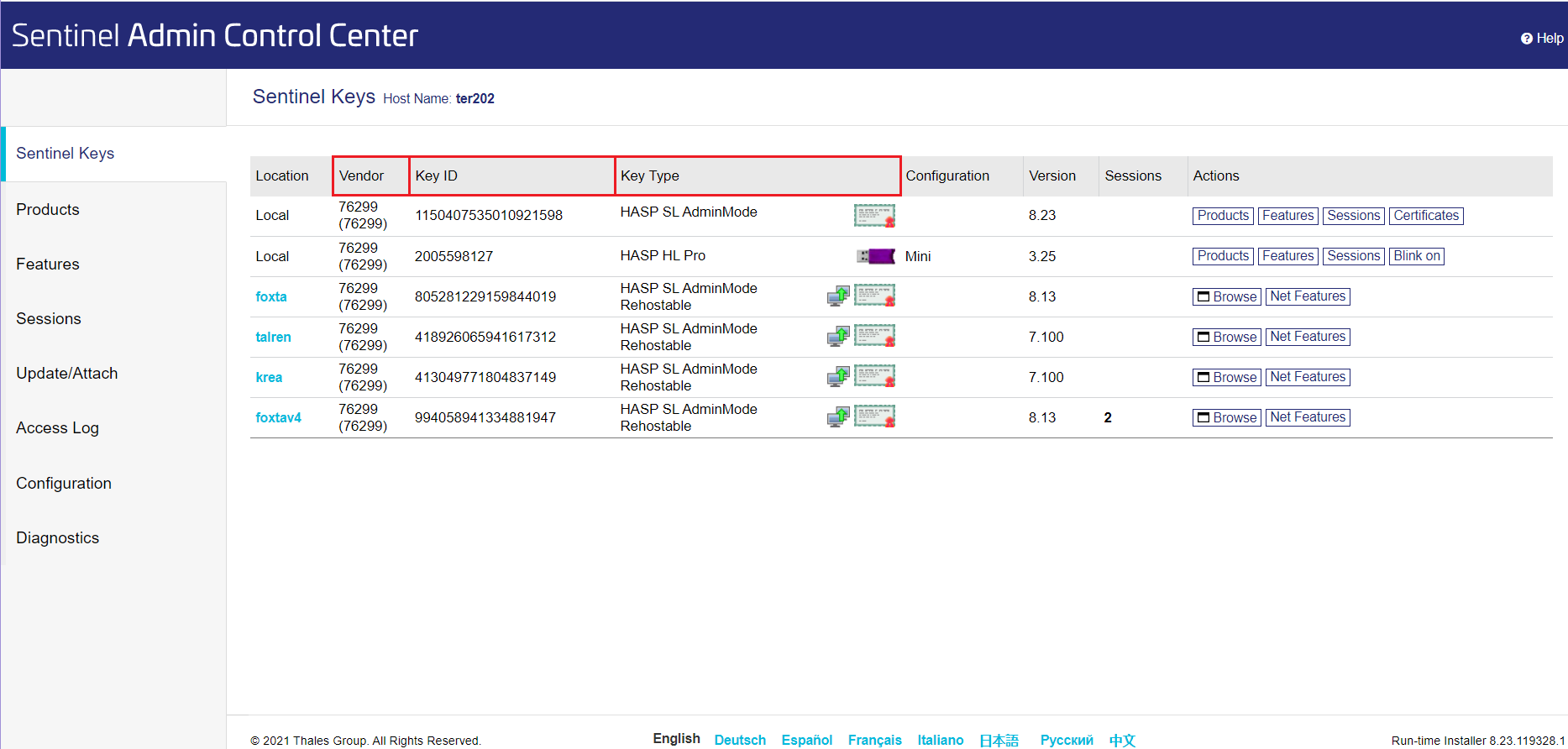Open Sentinel Keys in the sidebar
This screenshot has width=1568, height=749.
click(x=114, y=154)
